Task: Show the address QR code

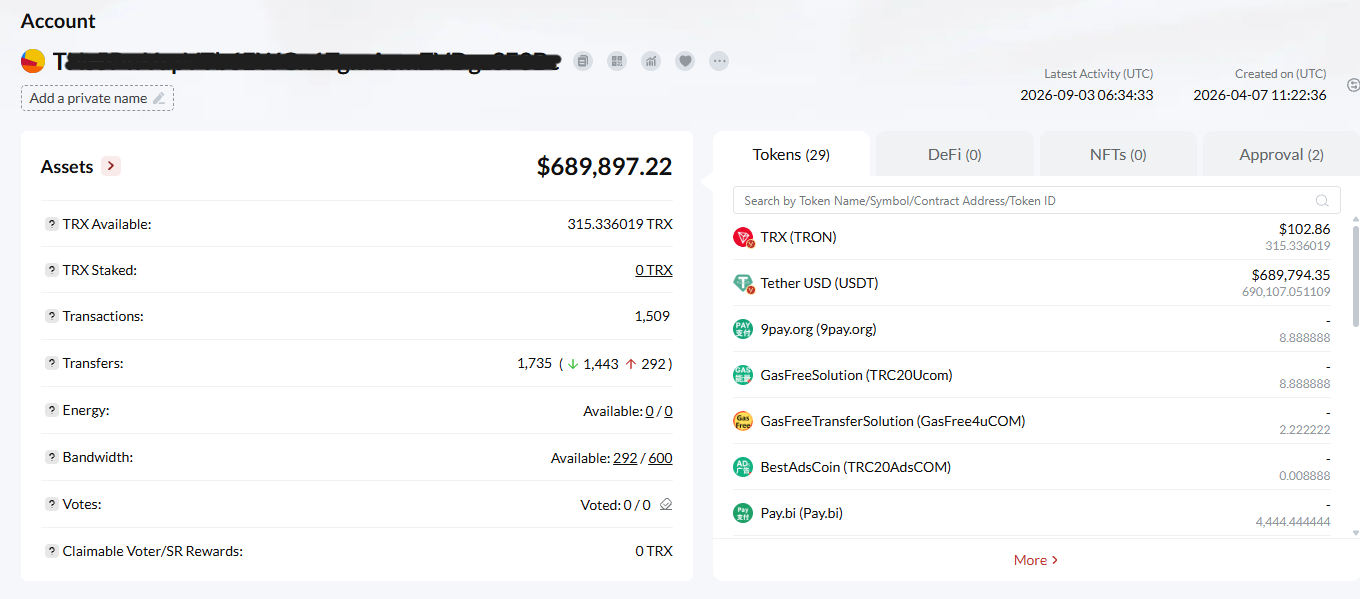Action: coord(617,61)
